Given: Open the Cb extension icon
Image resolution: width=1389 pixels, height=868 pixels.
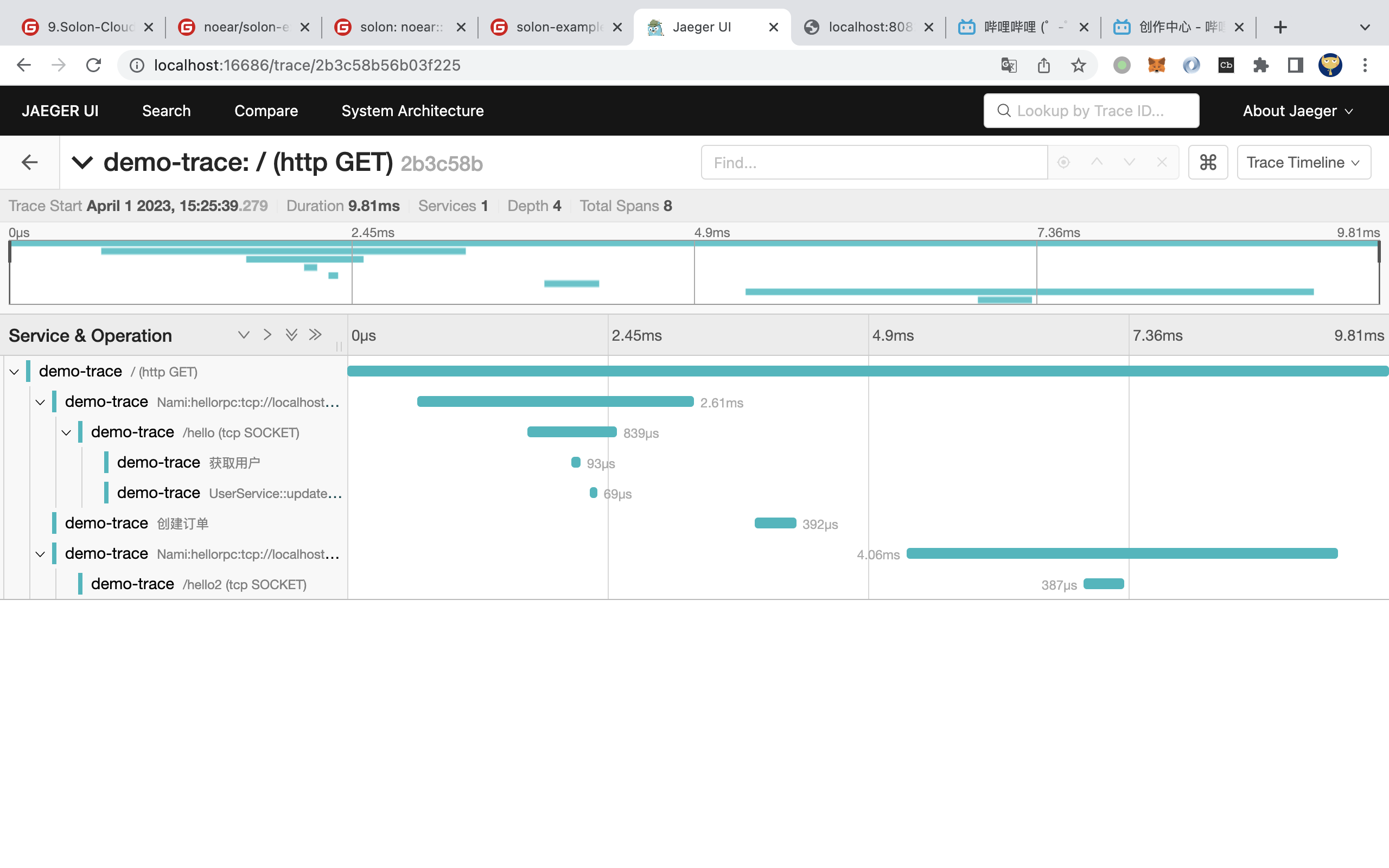Looking at the screenshot, I should pos(1226,65).
